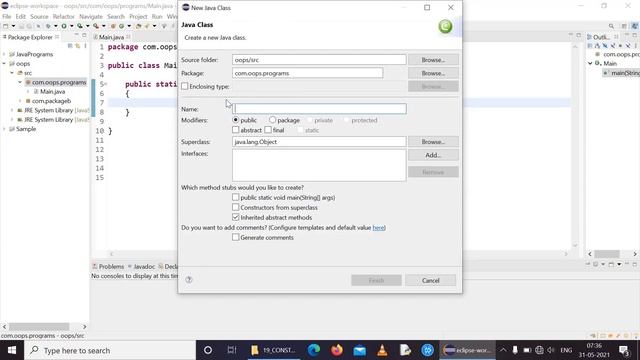This screenshot has width=640, height=360.
Task: Select the public modifier radio button
Action: coord(236,120)
